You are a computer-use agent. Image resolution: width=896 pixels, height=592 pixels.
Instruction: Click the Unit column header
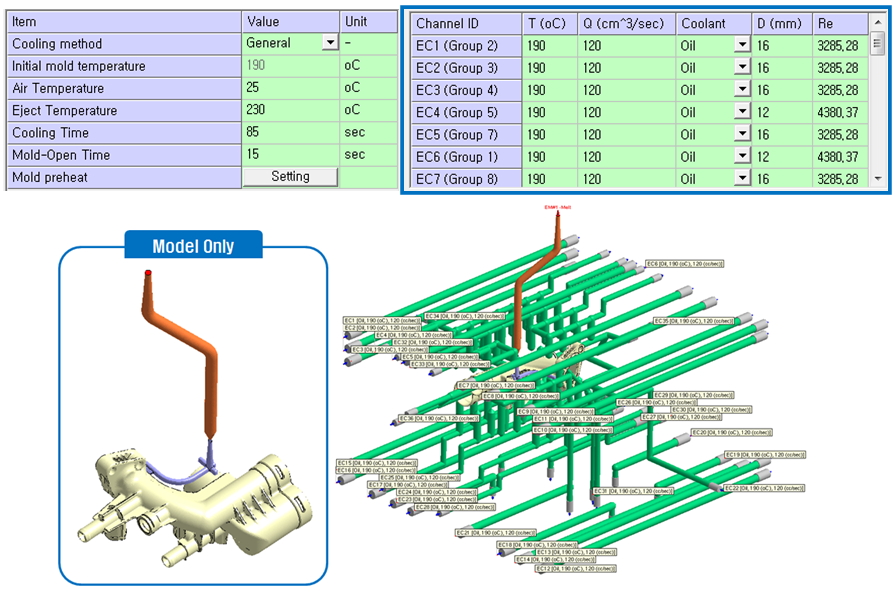369,22
